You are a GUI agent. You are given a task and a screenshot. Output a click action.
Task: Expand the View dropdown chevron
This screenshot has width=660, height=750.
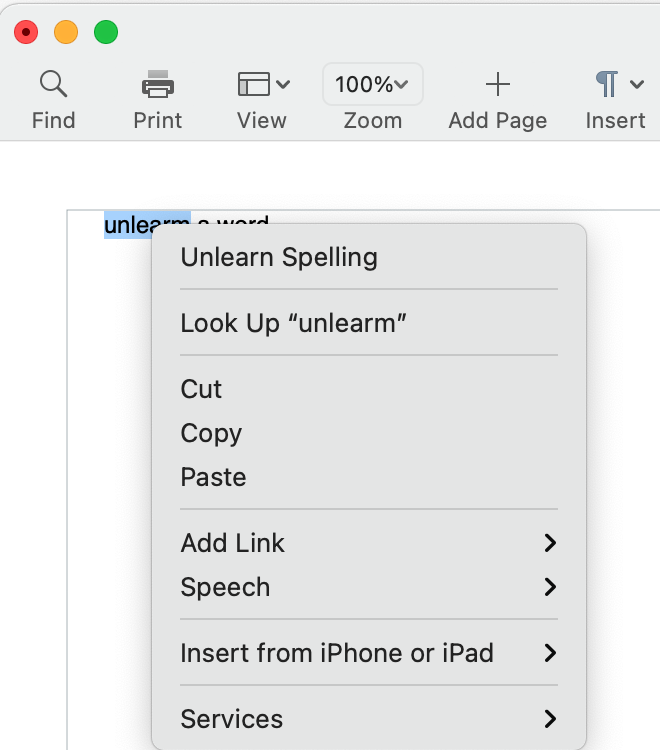283,84
